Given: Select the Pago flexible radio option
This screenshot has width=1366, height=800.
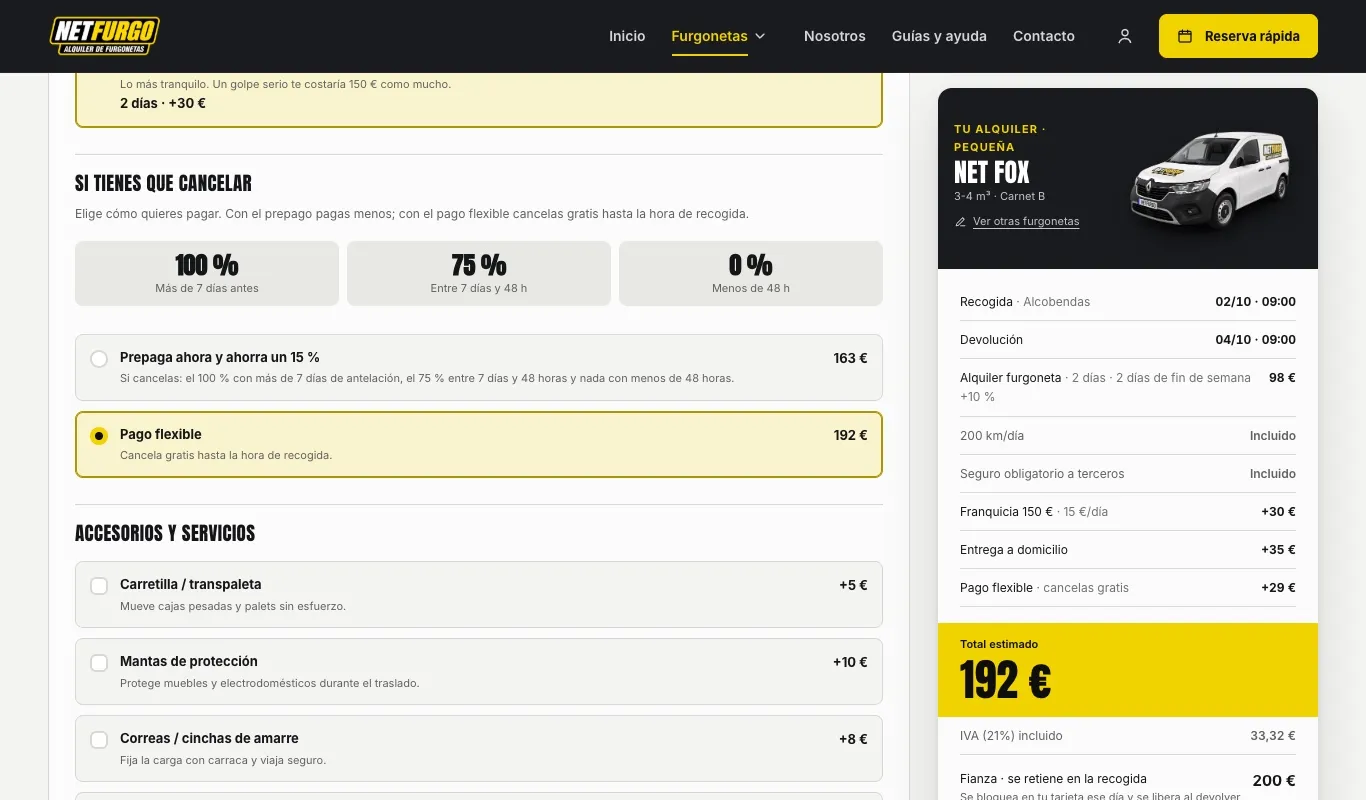Looking at the screenshot, I should pyautogui.click(x=99, y=436).
